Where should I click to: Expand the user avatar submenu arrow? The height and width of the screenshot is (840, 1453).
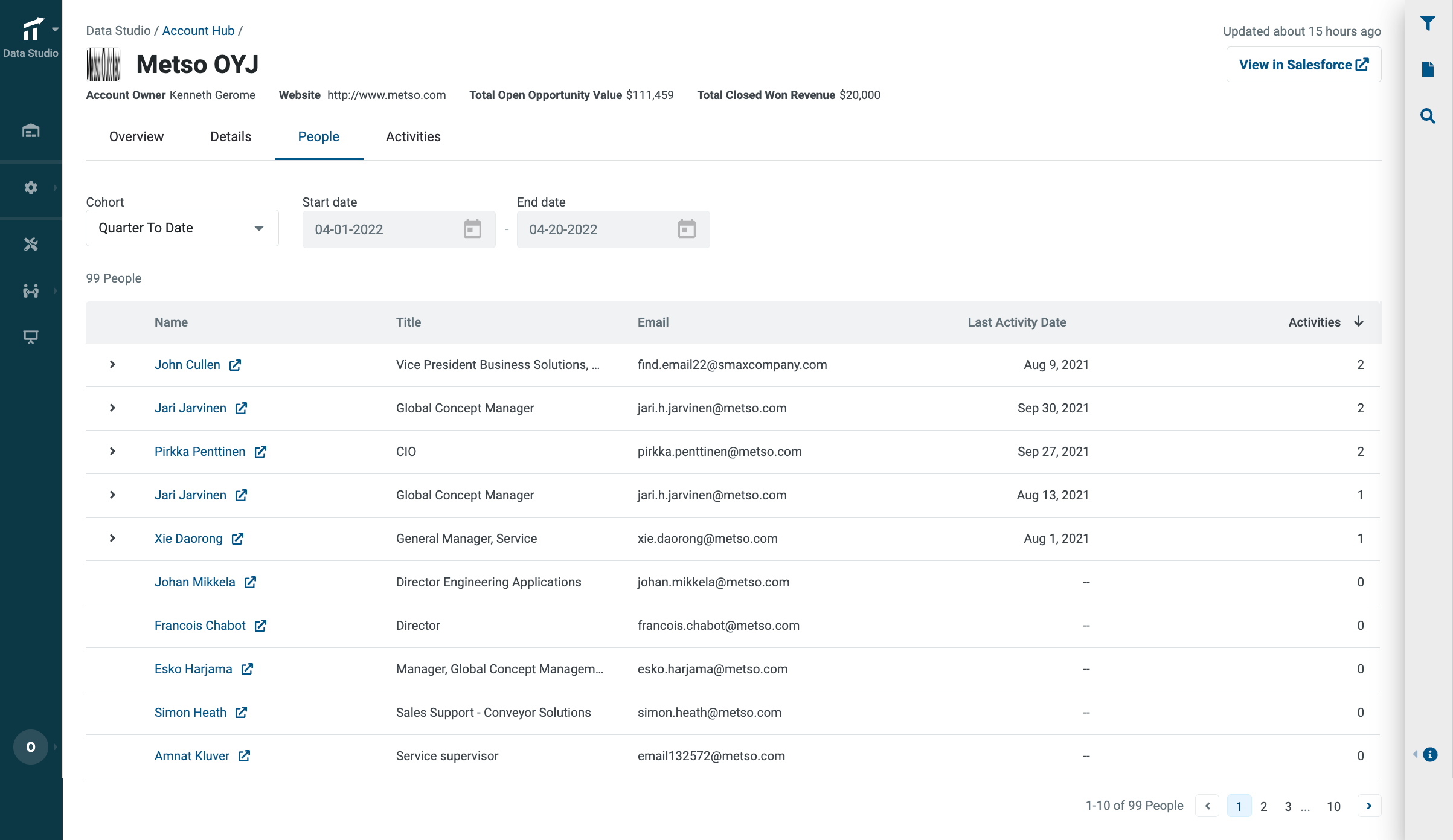click(x=56, y=747)
